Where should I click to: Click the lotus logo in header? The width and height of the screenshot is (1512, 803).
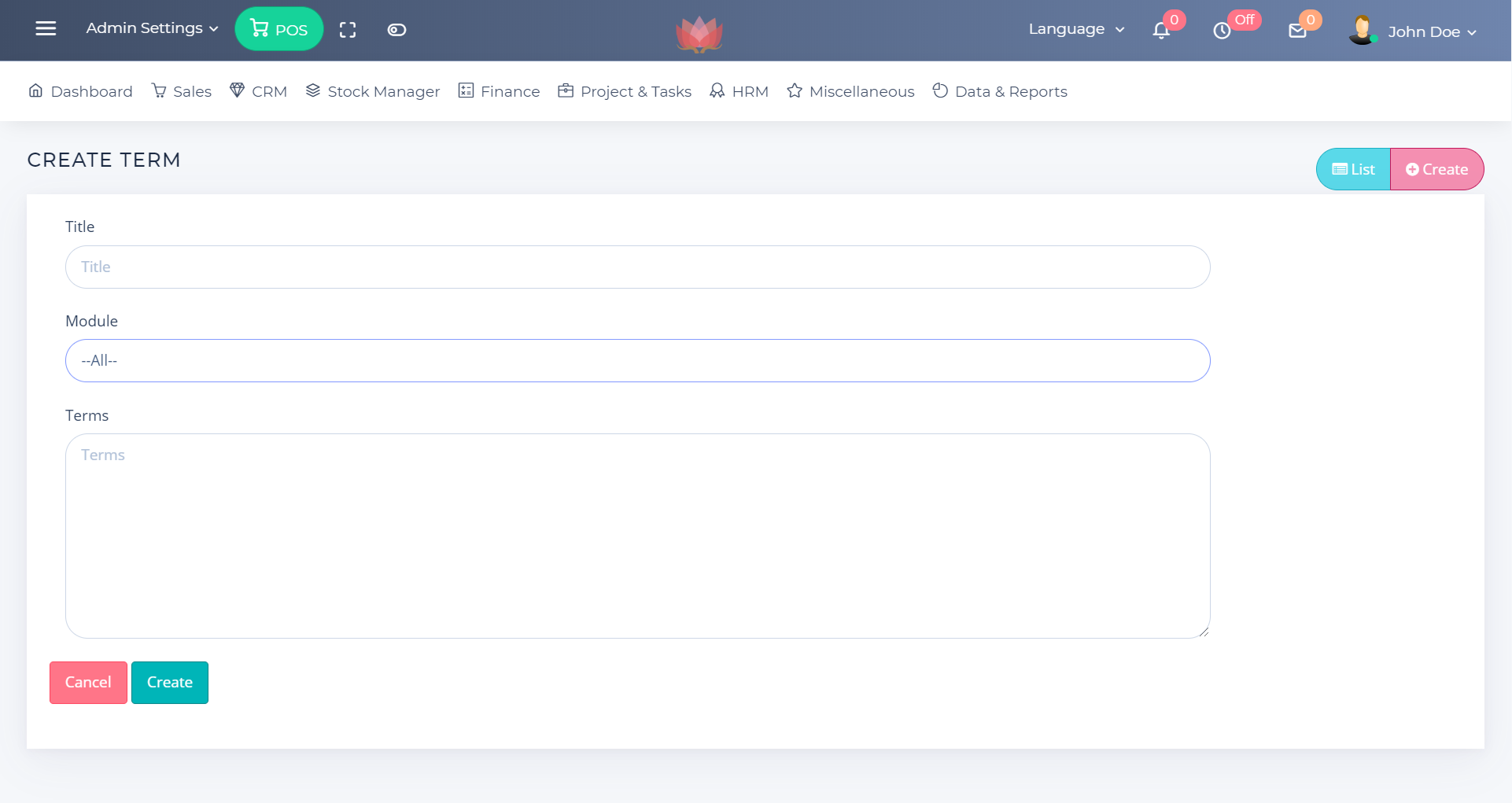point(699,33)
